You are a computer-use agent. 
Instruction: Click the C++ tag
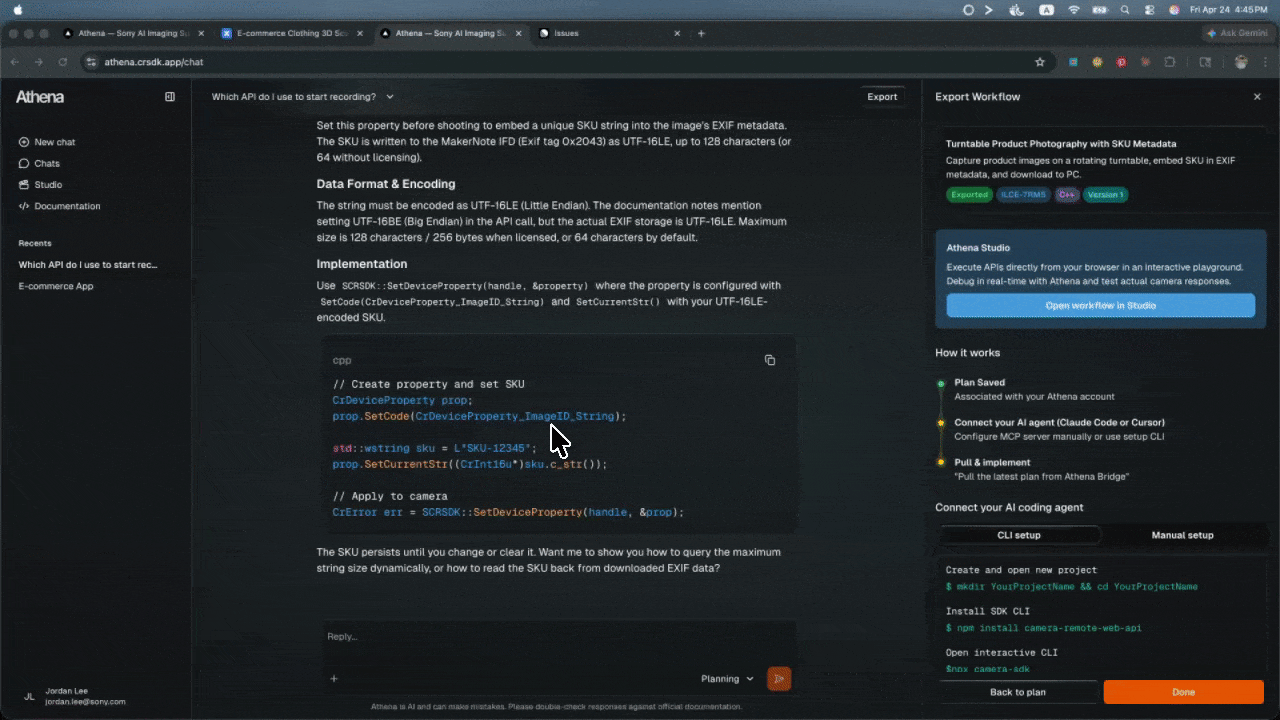(x=1066, y=195)
